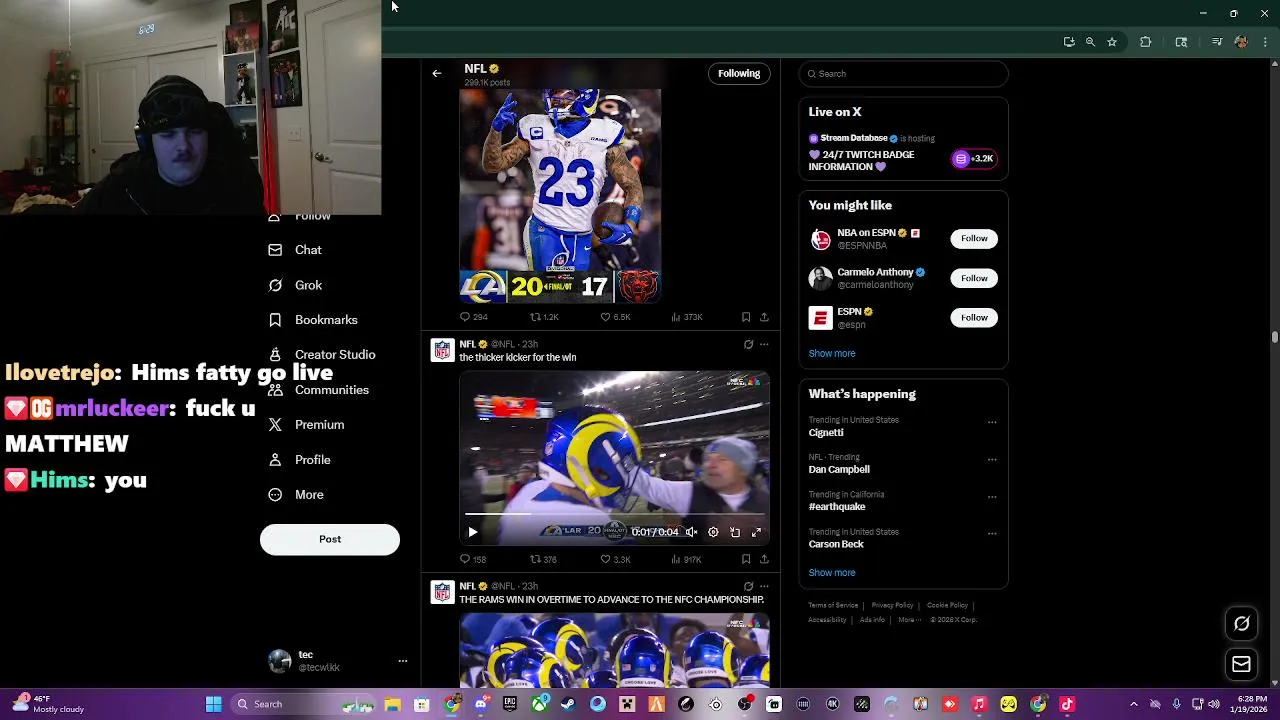Bookmark the Rams 20-17 score post
This screenshot has width=1280, height=720.
pyautogui.click(x=746, y=317)
